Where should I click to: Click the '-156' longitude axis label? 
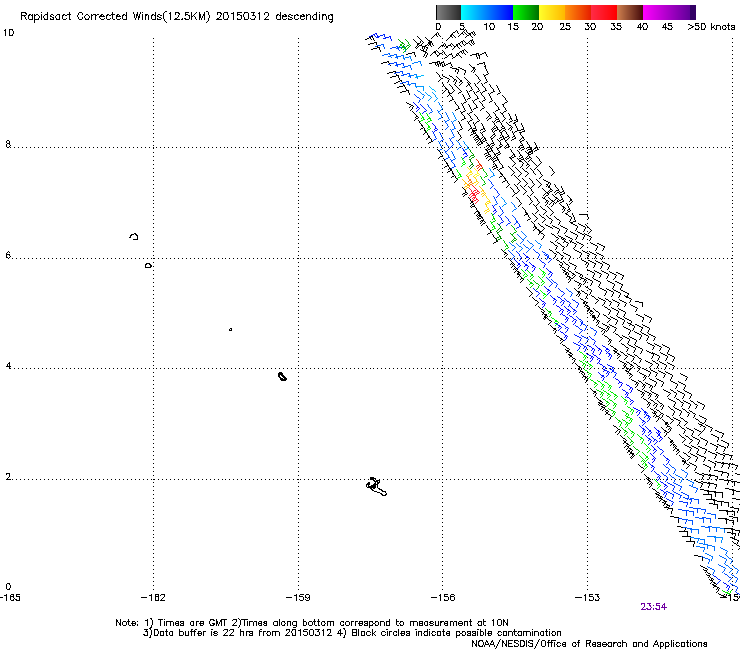[443, 598]
